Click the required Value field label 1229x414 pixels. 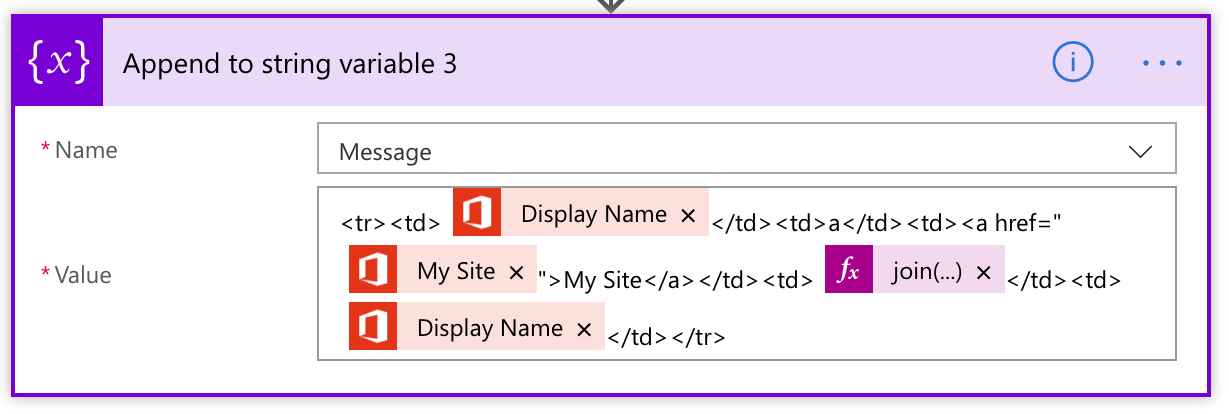coord(84,275)
